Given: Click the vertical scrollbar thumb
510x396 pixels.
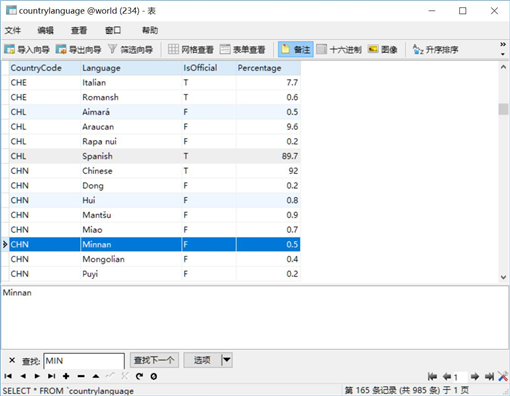Looking at the screenshot, I should tap(503, 109).
